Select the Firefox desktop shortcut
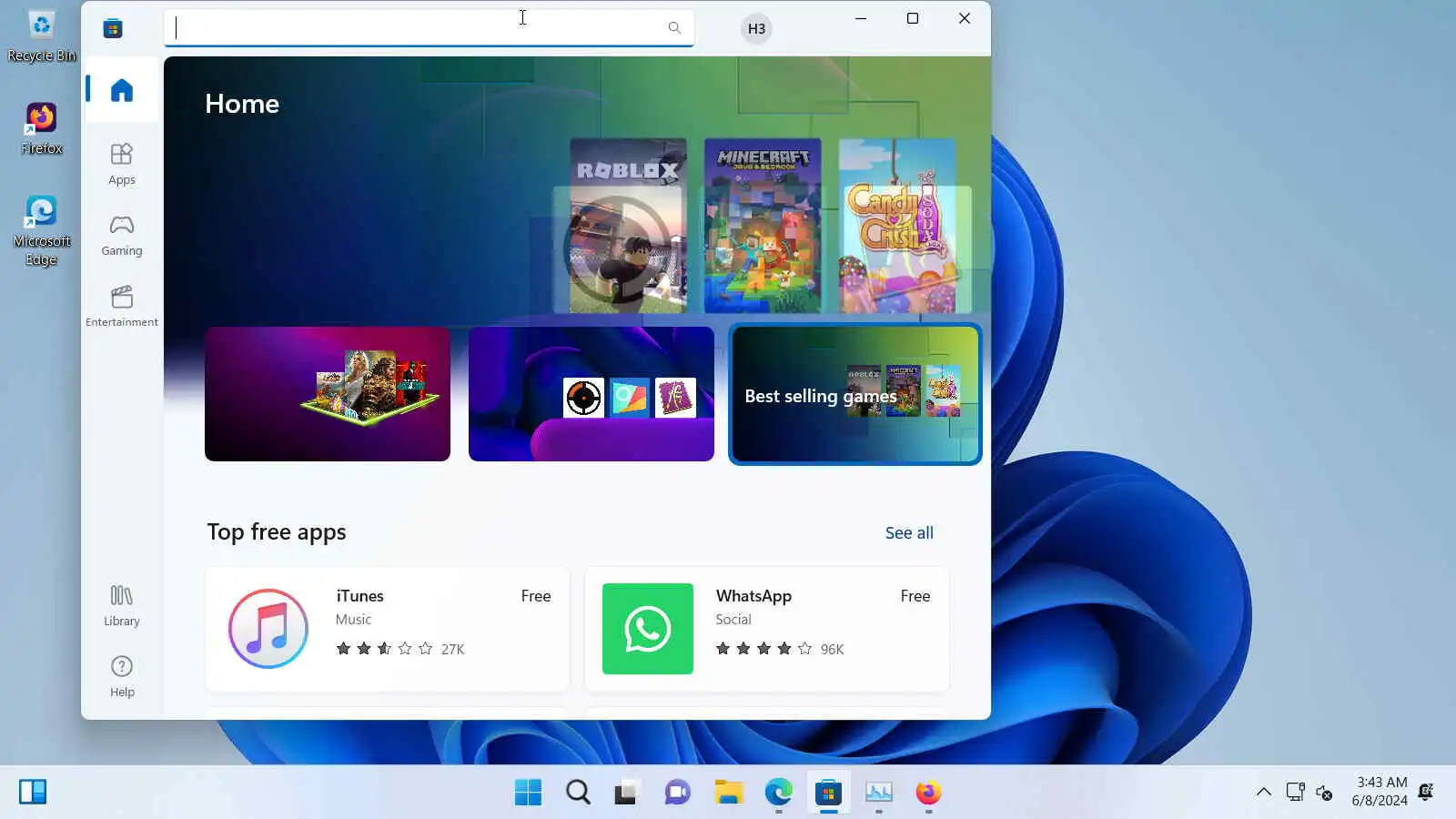The height and width of the screenshot is (819, 1456). coord(41,128)
